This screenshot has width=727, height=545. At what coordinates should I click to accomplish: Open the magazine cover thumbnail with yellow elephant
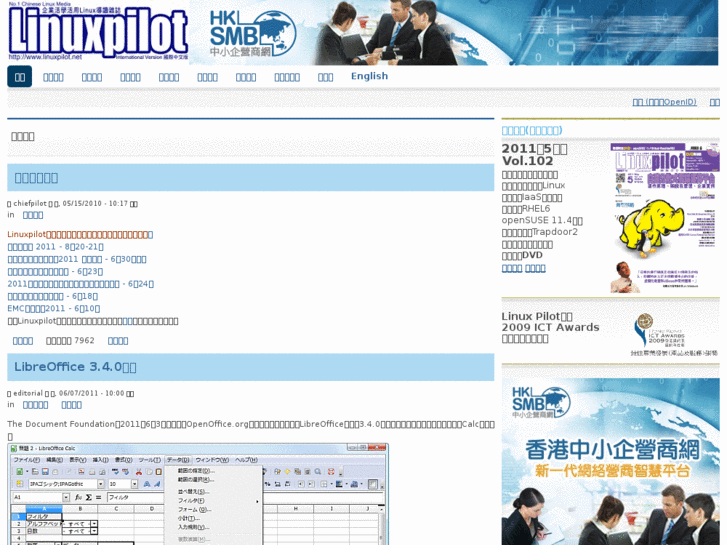pyautogui.click(x=665, y=218)
